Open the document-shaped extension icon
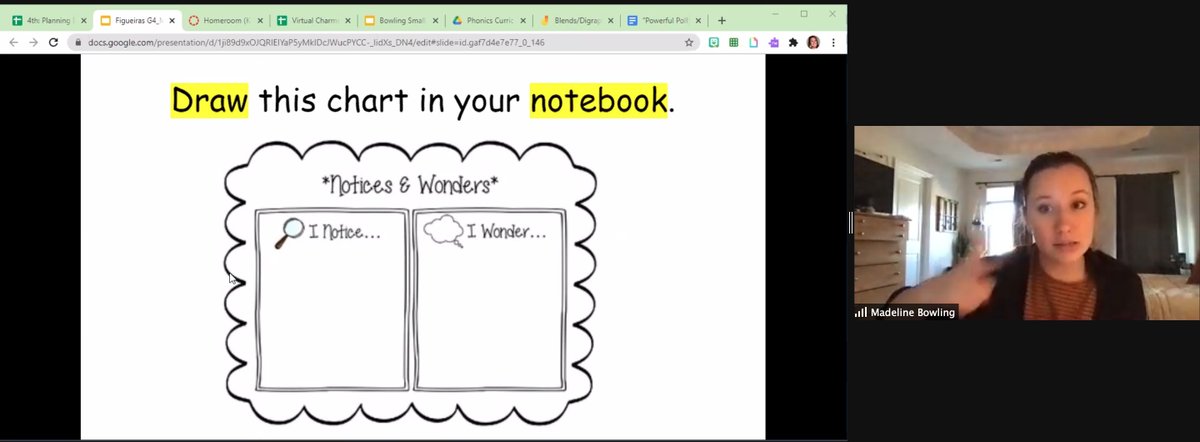Image resolution: width=1200 pixels, height=442 pixels. 753,42
